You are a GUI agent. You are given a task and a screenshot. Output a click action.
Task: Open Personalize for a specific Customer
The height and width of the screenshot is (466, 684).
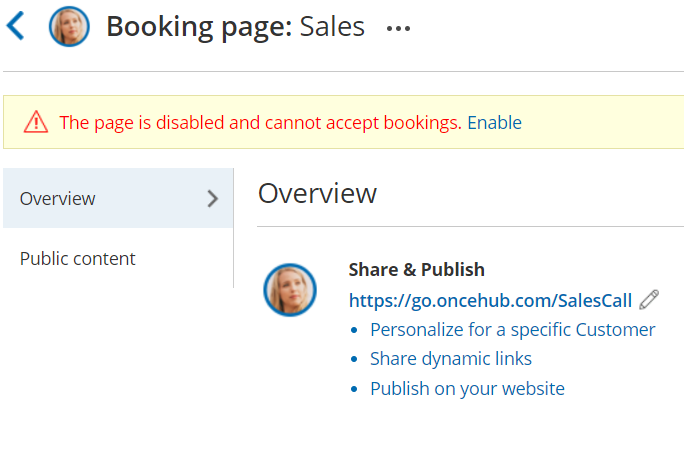click(x=512, y=329)
